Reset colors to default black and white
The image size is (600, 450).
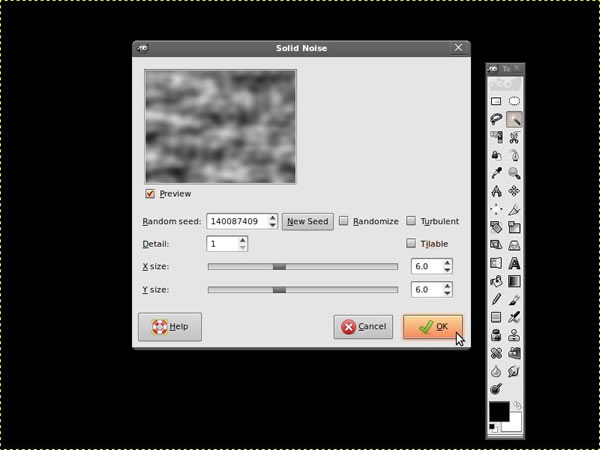[493, 427]
